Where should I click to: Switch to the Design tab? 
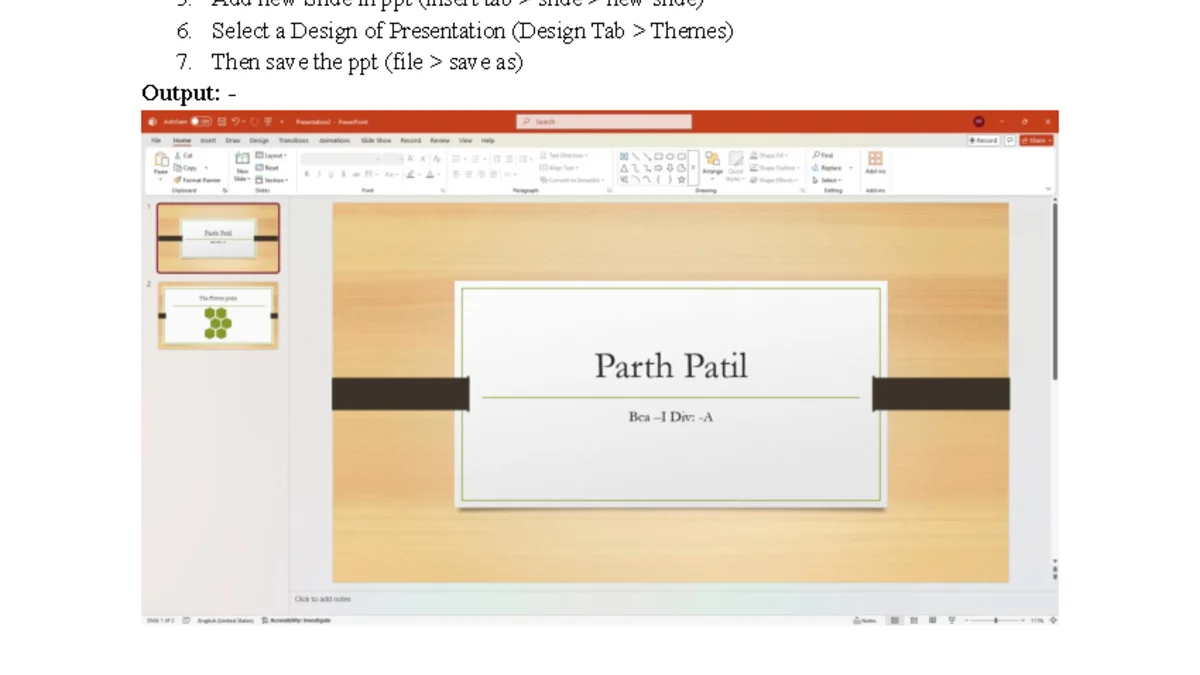tap(259, 141)
